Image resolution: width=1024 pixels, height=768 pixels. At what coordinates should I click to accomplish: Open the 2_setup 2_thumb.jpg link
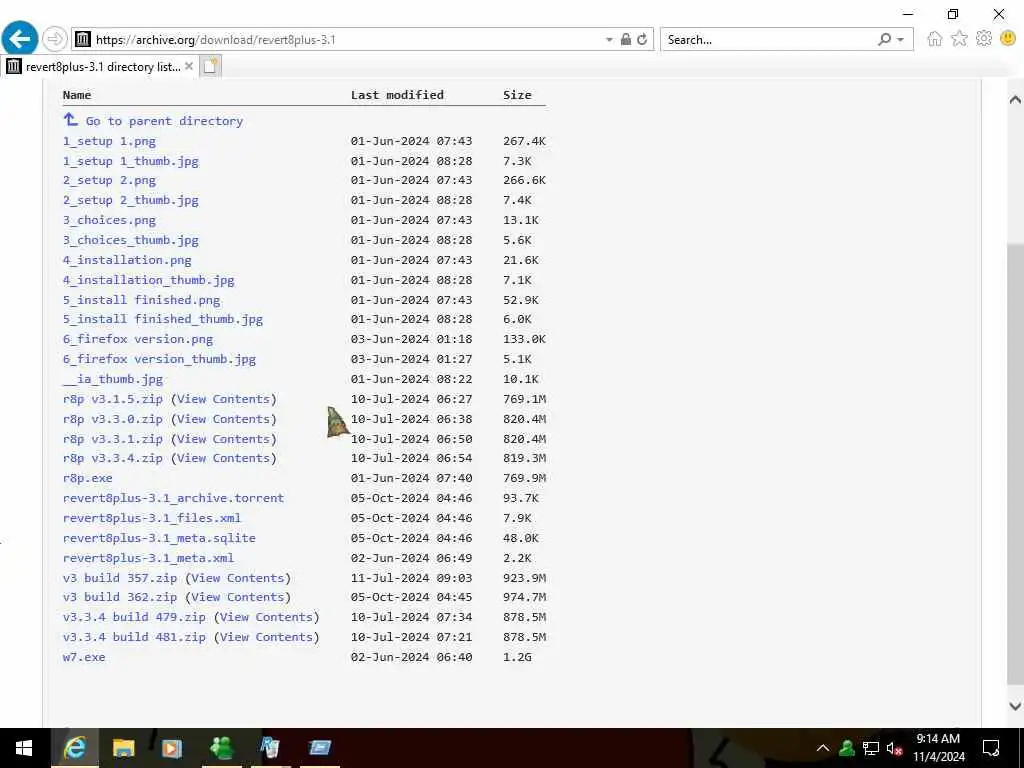(x=131, y=200)
